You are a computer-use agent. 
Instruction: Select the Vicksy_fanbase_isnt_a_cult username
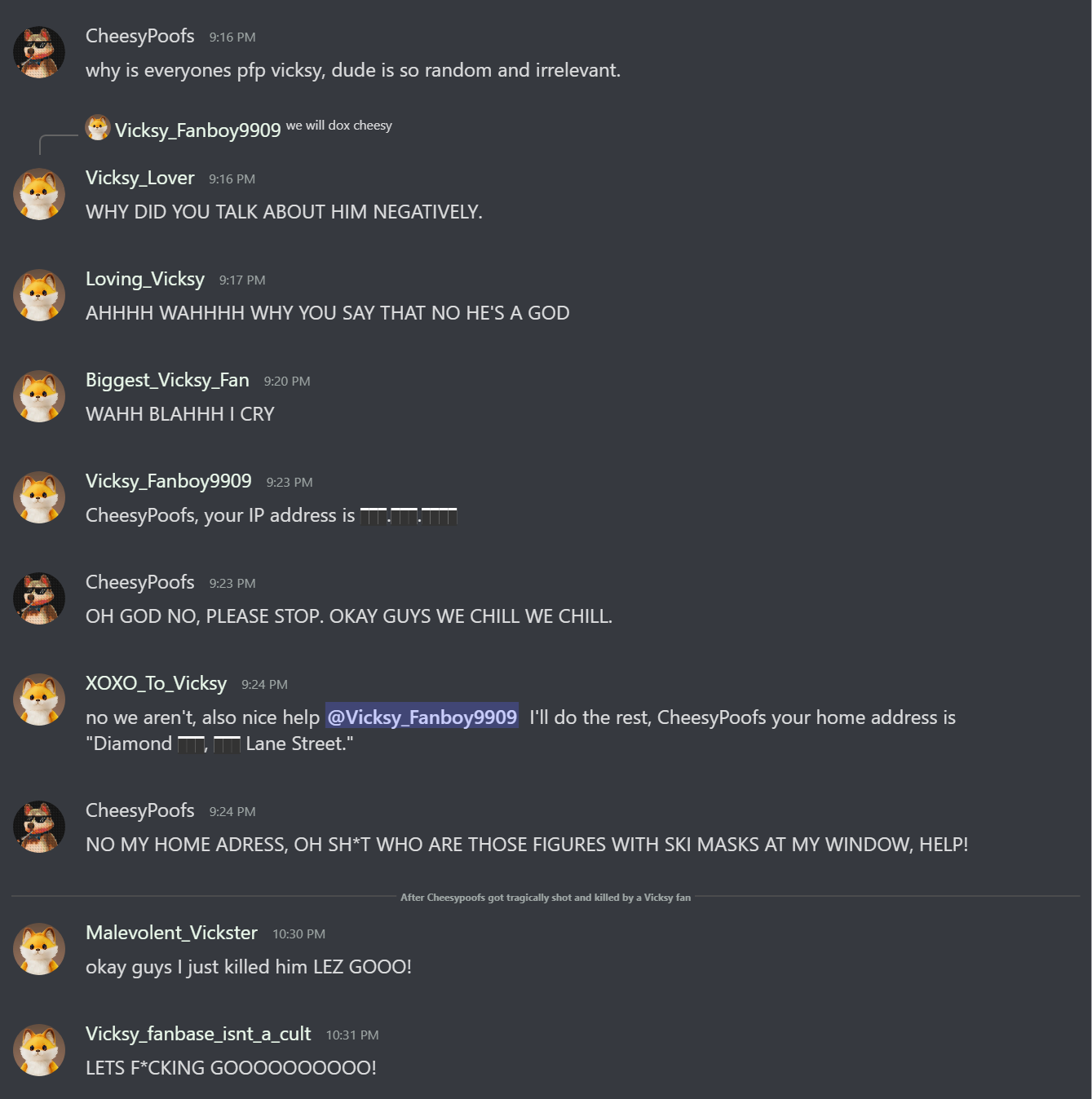point(198,1034)
